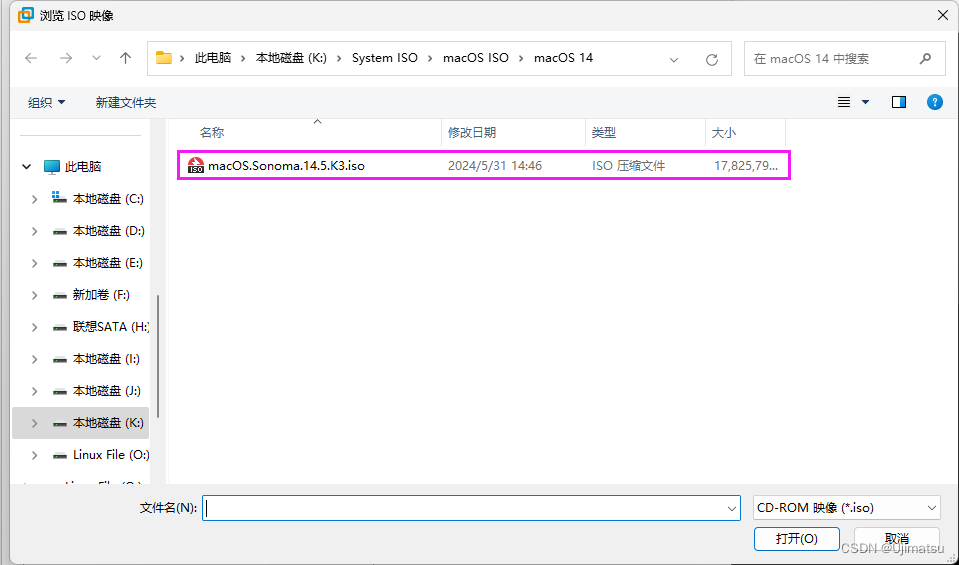Select 本地磁盘 (E:) drive

click(108, 263)
